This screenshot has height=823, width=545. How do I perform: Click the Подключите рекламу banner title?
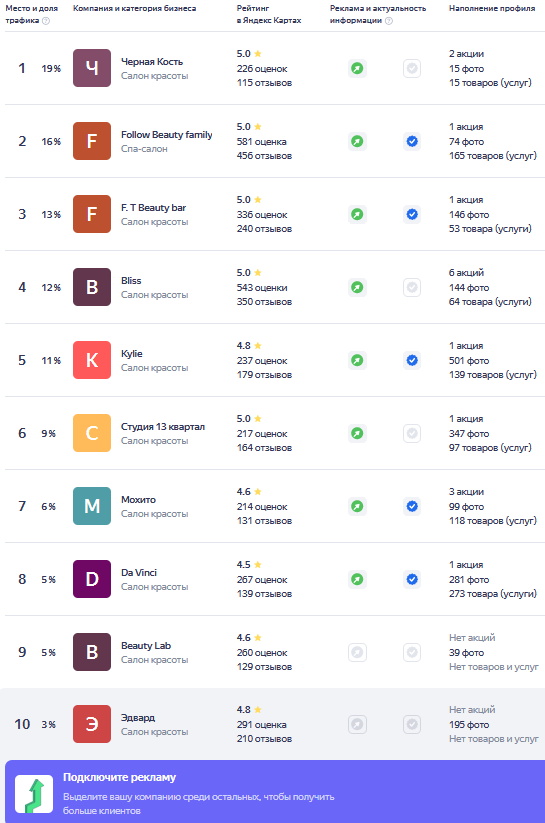pos(120,777)
